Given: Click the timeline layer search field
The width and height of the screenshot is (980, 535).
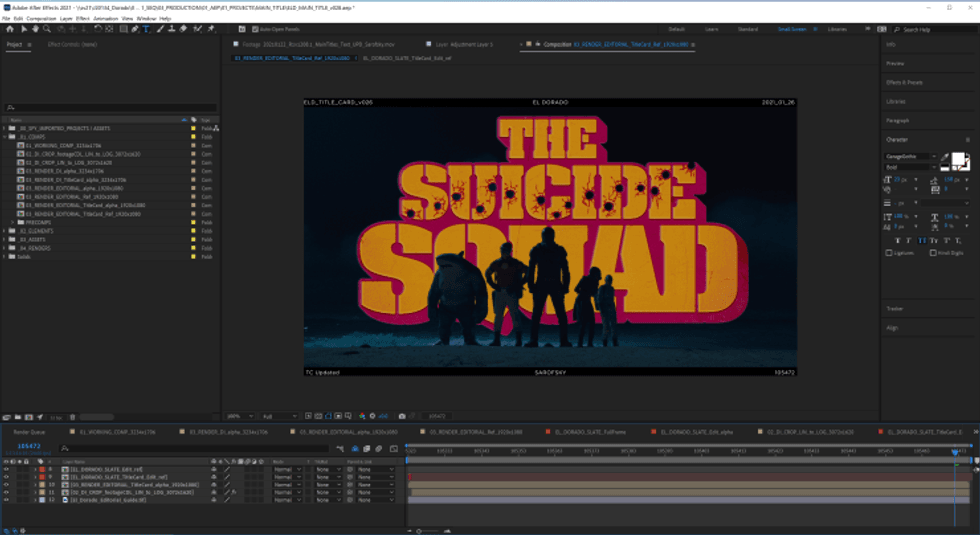Looking at the screenshot, I should click(194, 448).
